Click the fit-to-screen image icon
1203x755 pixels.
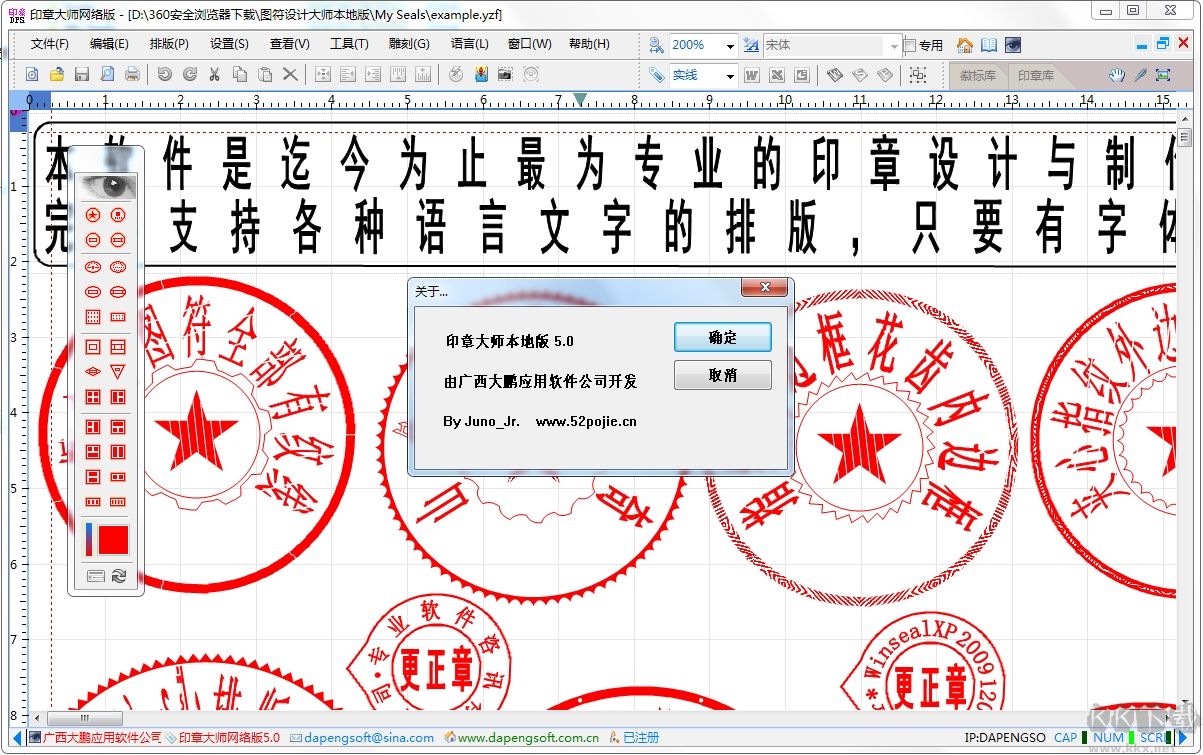point(1163,75)
